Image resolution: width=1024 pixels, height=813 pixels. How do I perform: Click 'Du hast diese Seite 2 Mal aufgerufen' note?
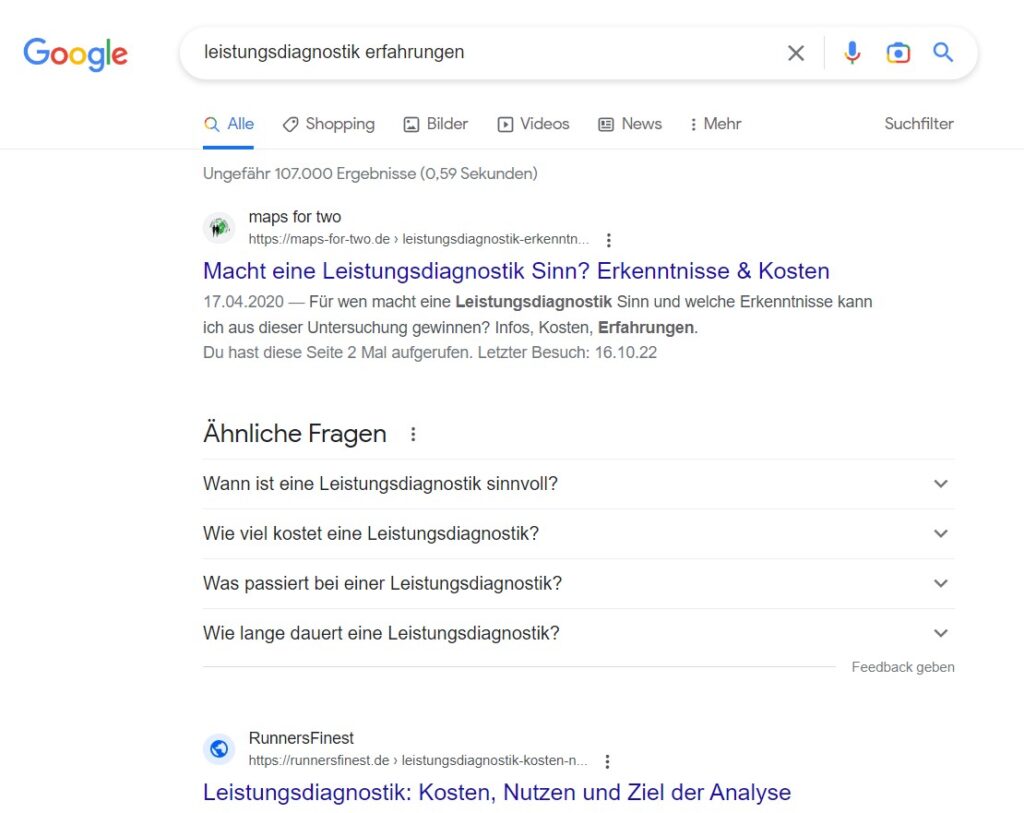(430, 353)
